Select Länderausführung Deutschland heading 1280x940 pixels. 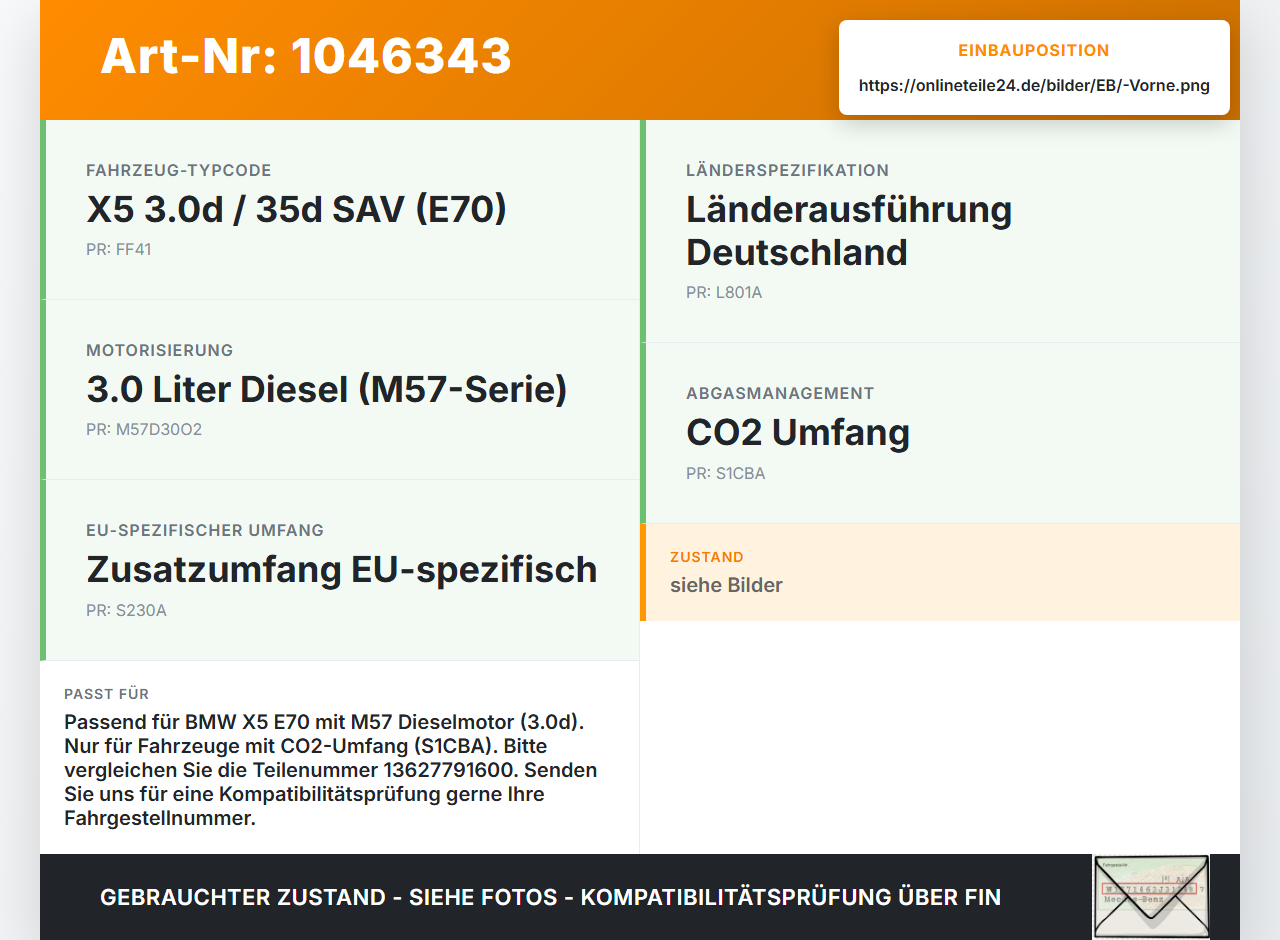tap(849, 231)
